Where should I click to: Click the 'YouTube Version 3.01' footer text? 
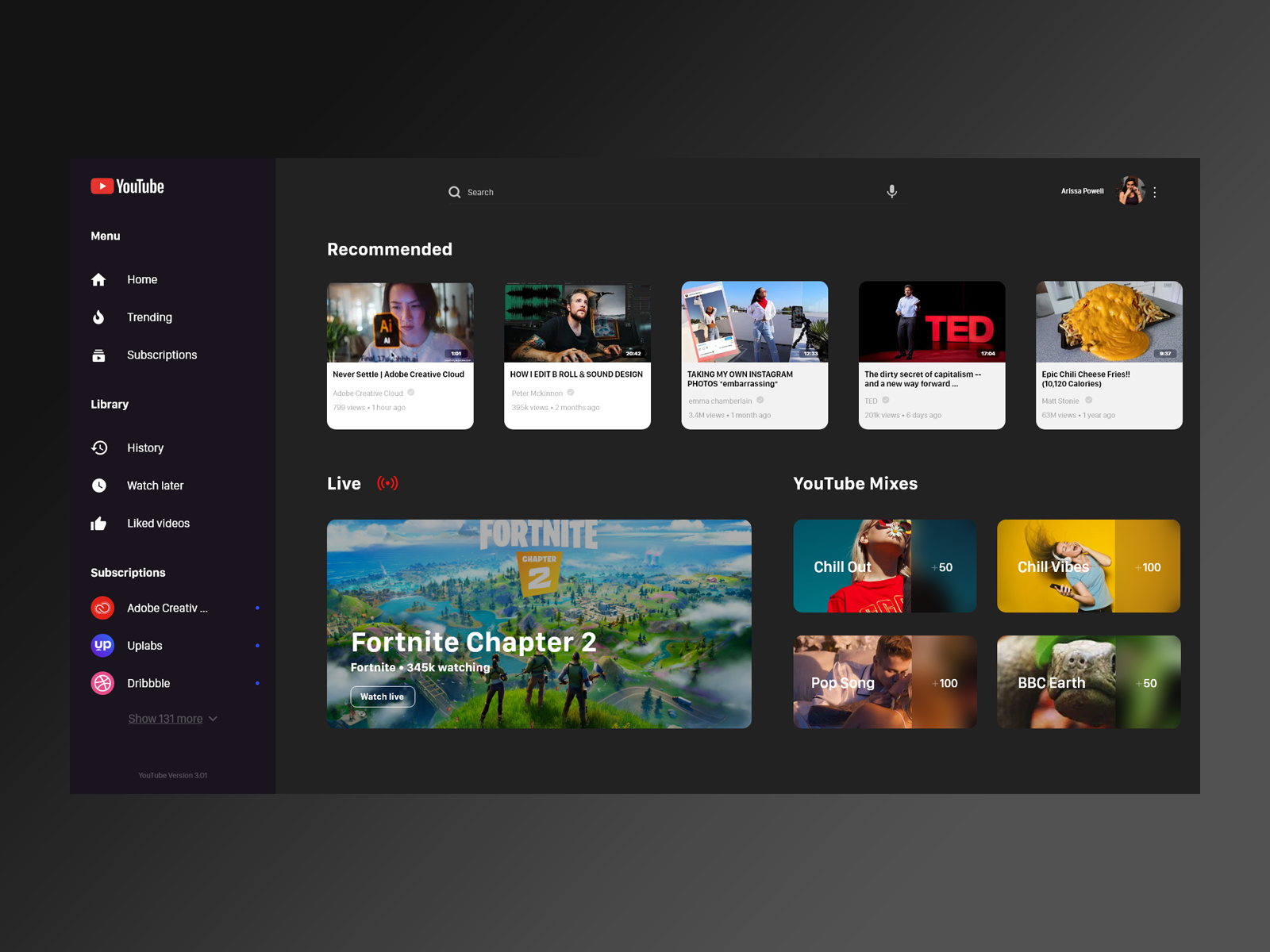tap(173, 775)
